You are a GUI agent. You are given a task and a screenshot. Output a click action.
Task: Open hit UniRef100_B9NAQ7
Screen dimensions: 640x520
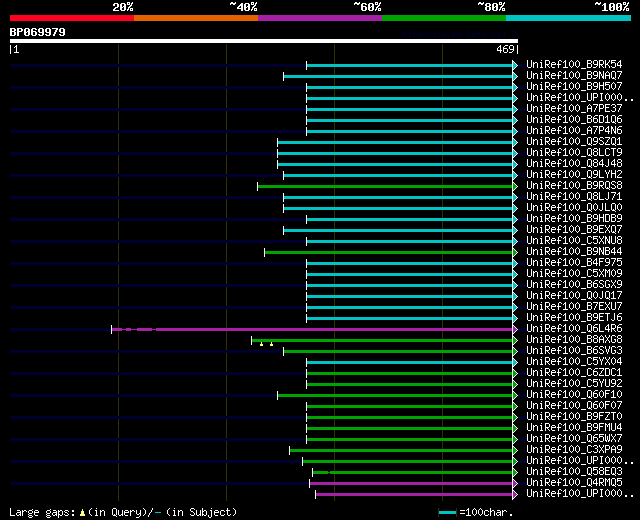point(574,76)
